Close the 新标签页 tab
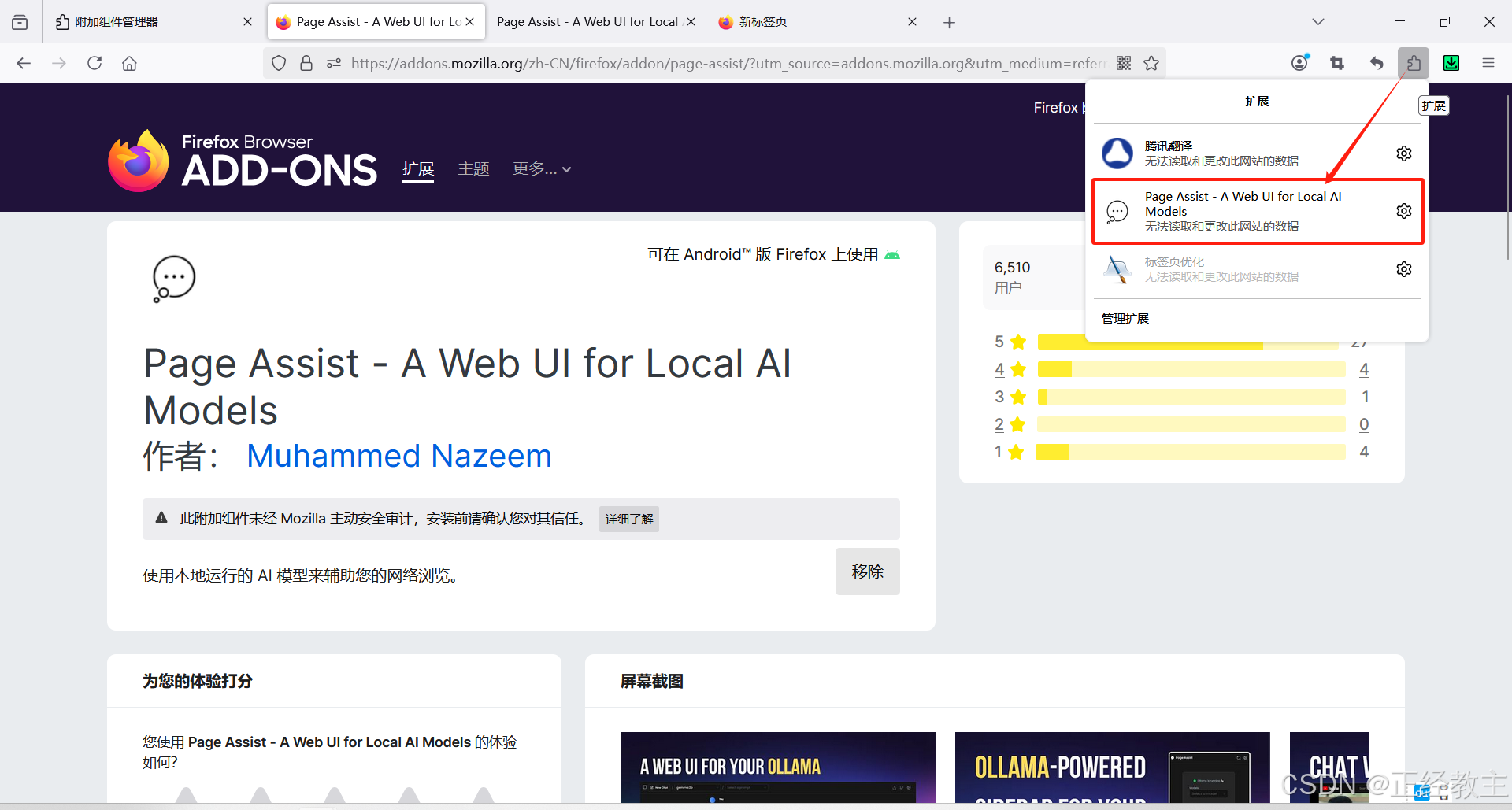The width and height of the screenshot is (1512, 810). coord(912,22)
